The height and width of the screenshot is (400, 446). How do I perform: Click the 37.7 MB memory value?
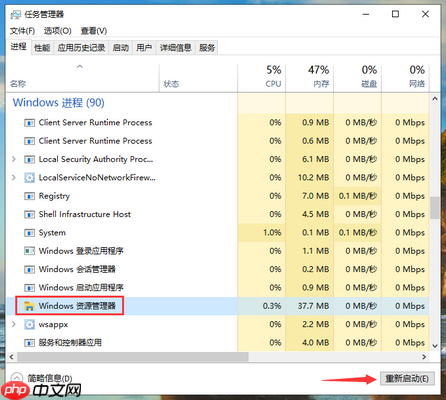[x=313, y=306]
